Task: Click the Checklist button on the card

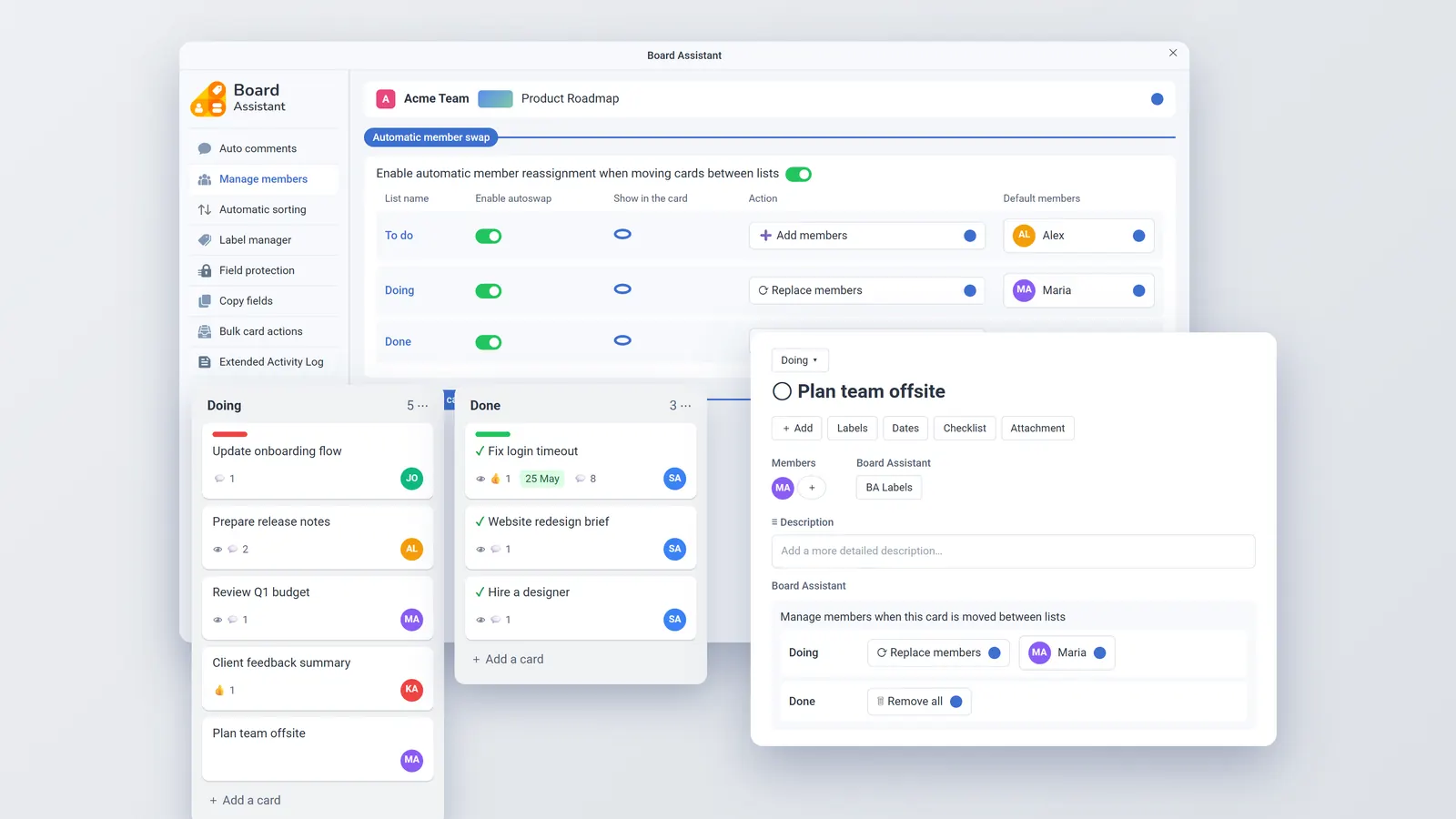Action: tap(965, 429)
